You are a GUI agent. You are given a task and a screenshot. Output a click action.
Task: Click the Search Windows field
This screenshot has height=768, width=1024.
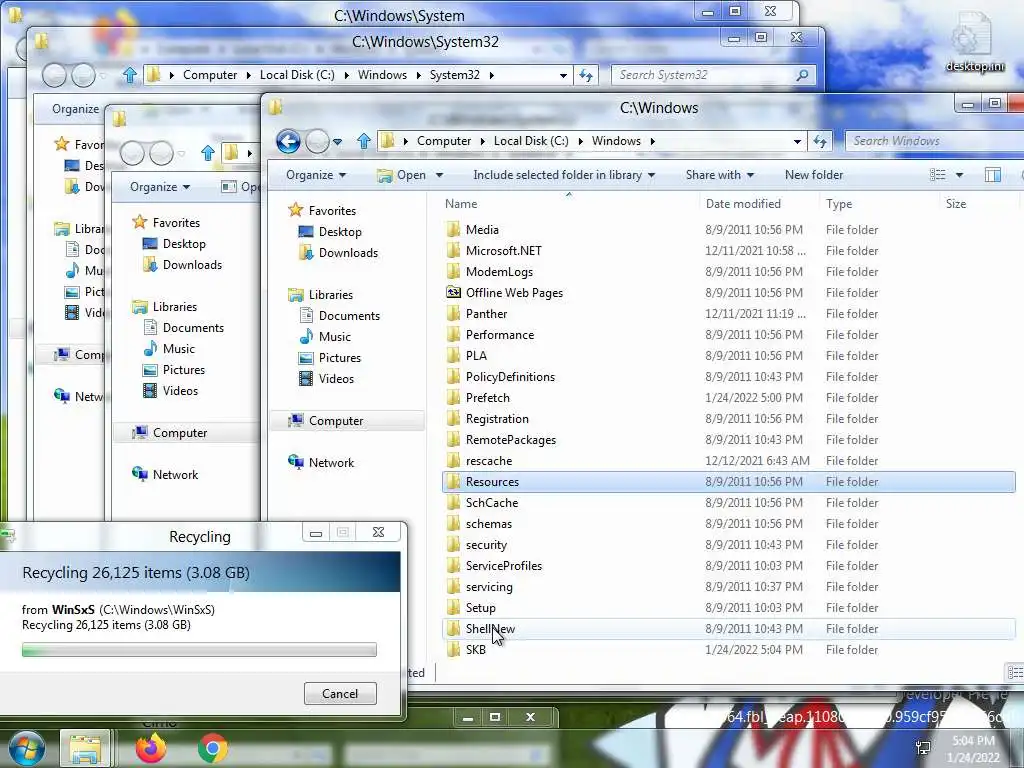[x=936, y=141]
